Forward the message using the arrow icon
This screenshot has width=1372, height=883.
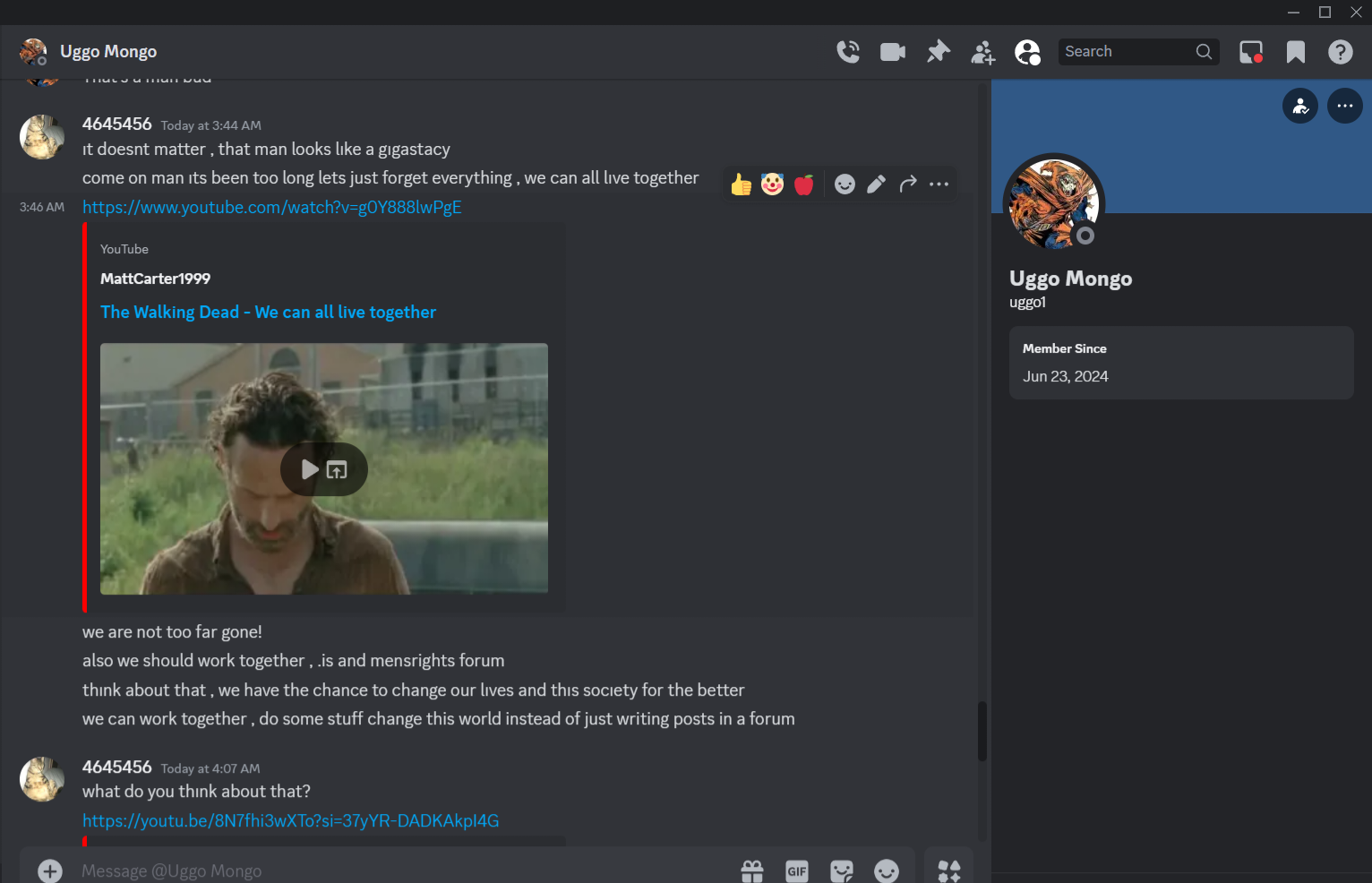click(907, 184)
